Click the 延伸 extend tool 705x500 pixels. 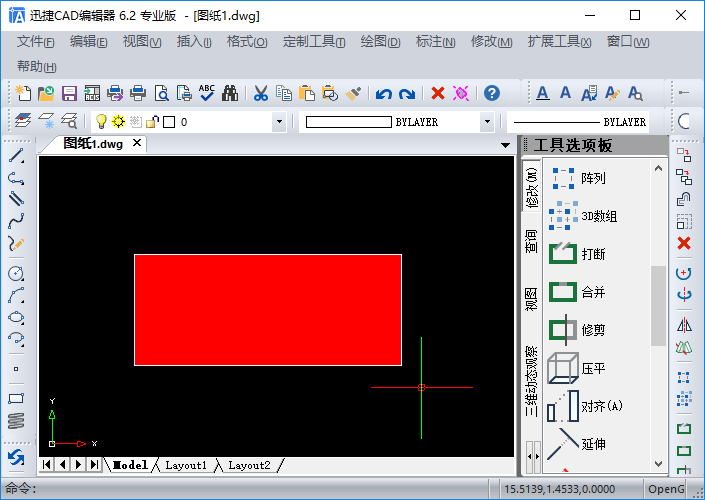(x=577, y=444)
